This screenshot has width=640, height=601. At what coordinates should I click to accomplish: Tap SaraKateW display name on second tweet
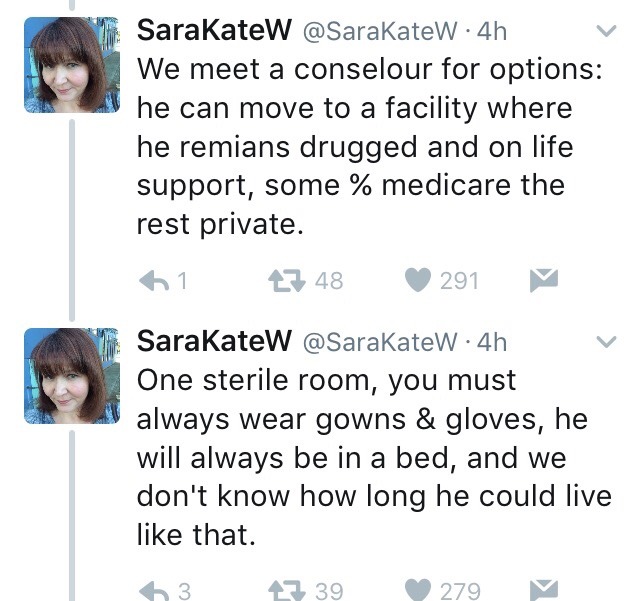pos(210,342)
